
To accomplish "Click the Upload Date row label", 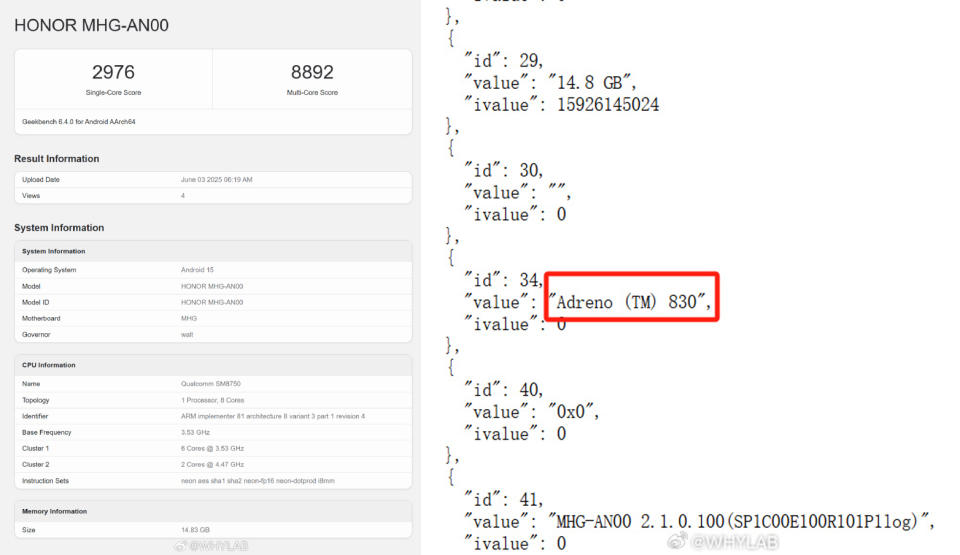I will (x=41, y=179).
